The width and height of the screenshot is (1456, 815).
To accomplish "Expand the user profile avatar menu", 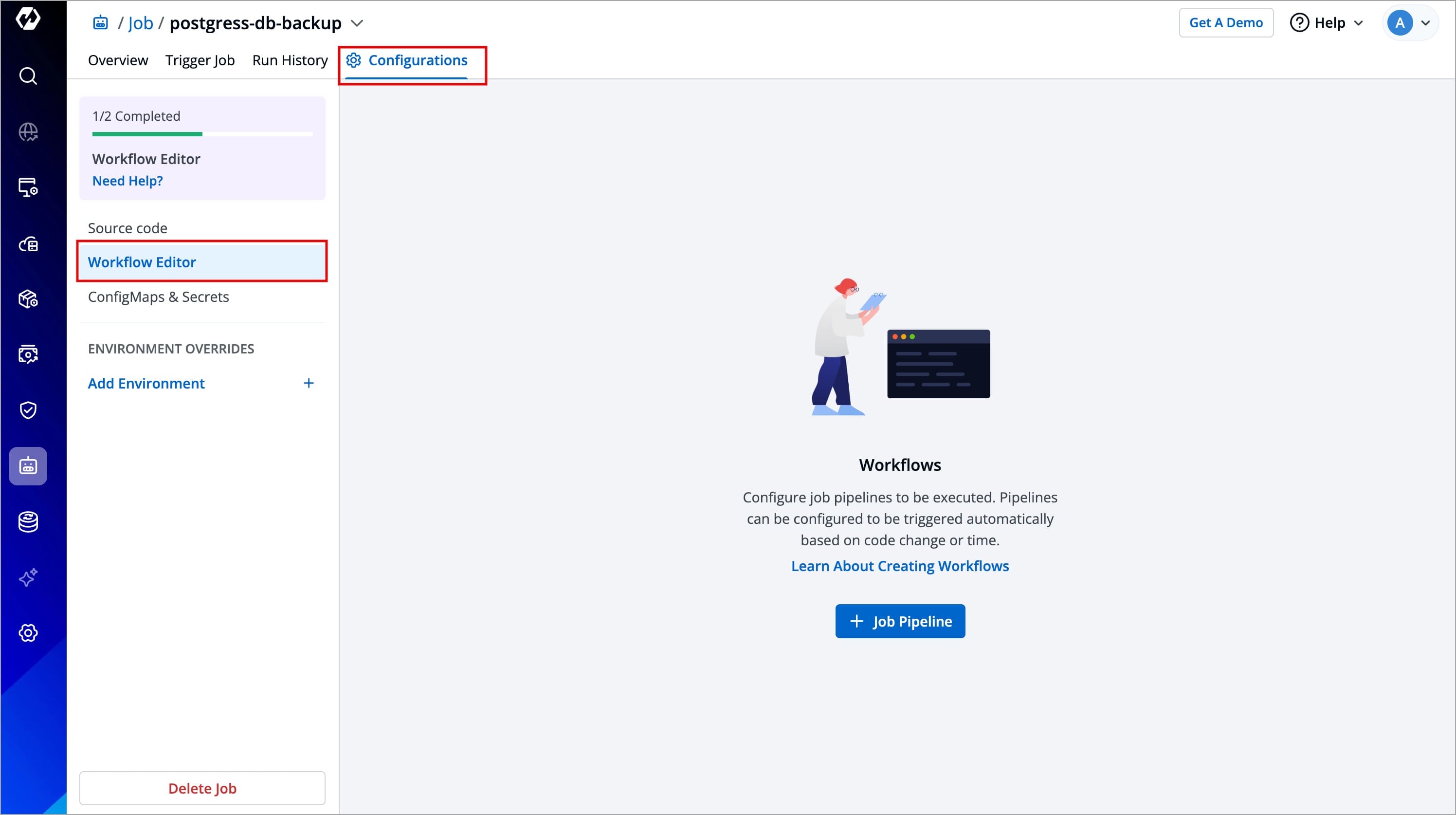I will (1410, 22).
